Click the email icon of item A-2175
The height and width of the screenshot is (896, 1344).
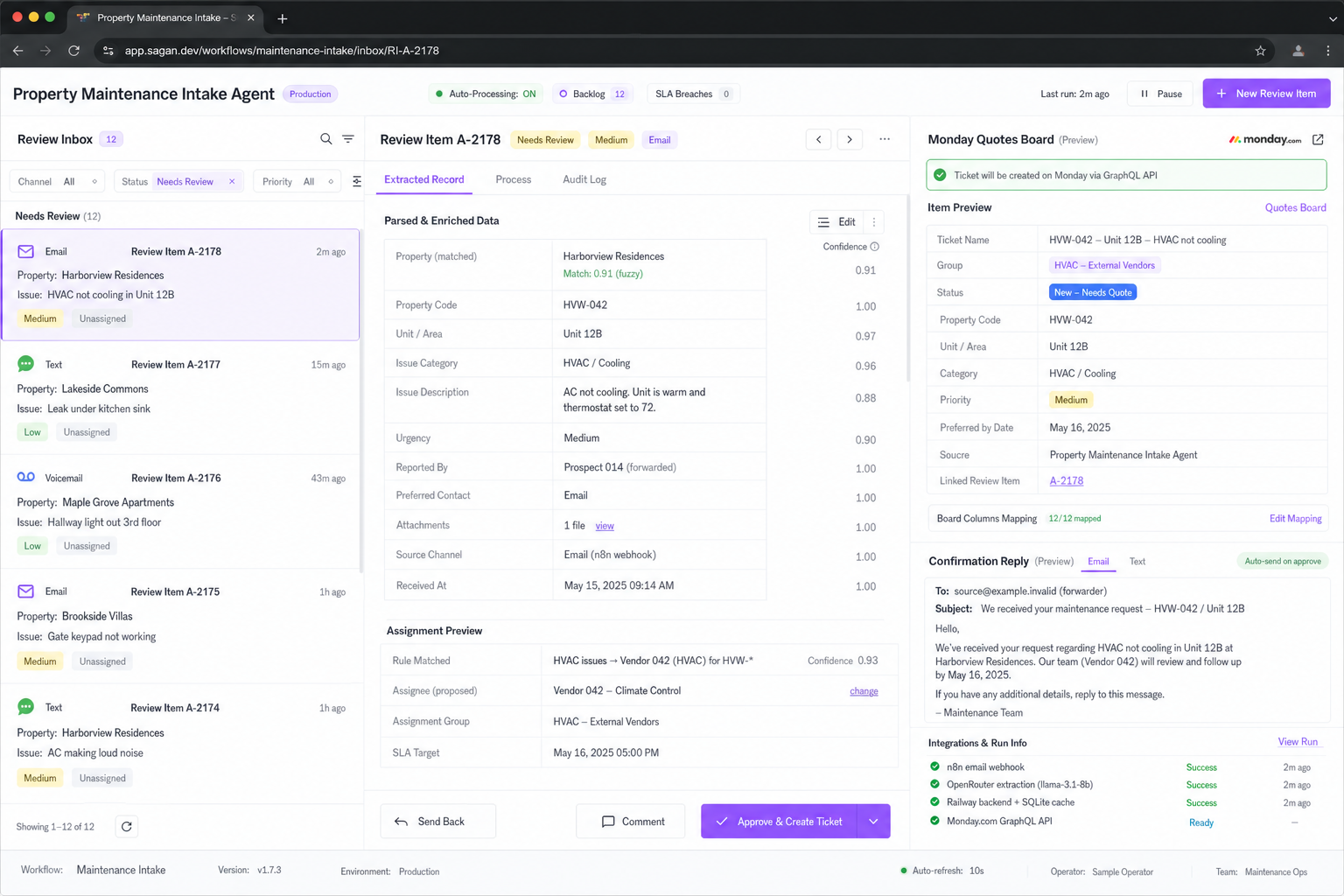click(26, 591)
